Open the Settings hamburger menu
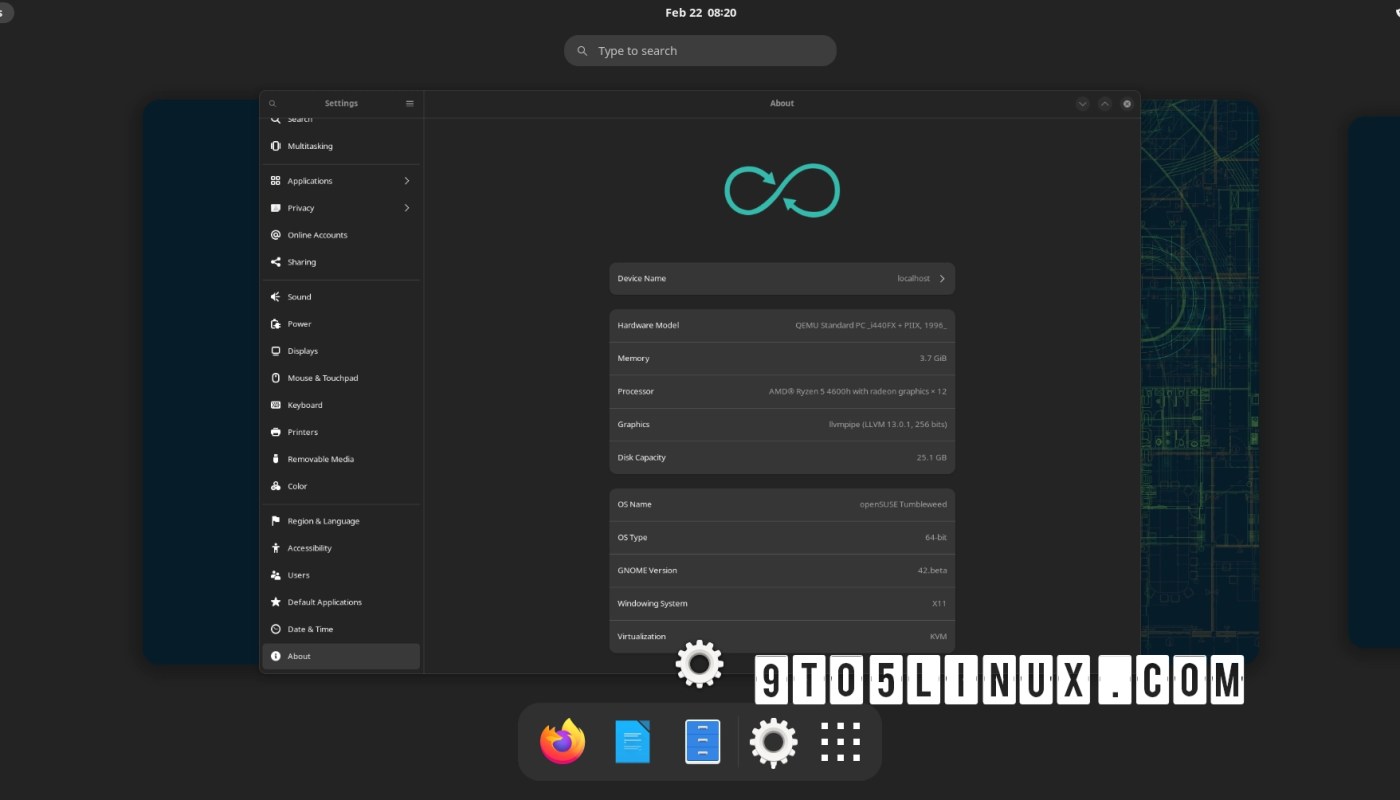Image resolution: width=1400 pixels, height=800 pixels. [x=410, y=103]
